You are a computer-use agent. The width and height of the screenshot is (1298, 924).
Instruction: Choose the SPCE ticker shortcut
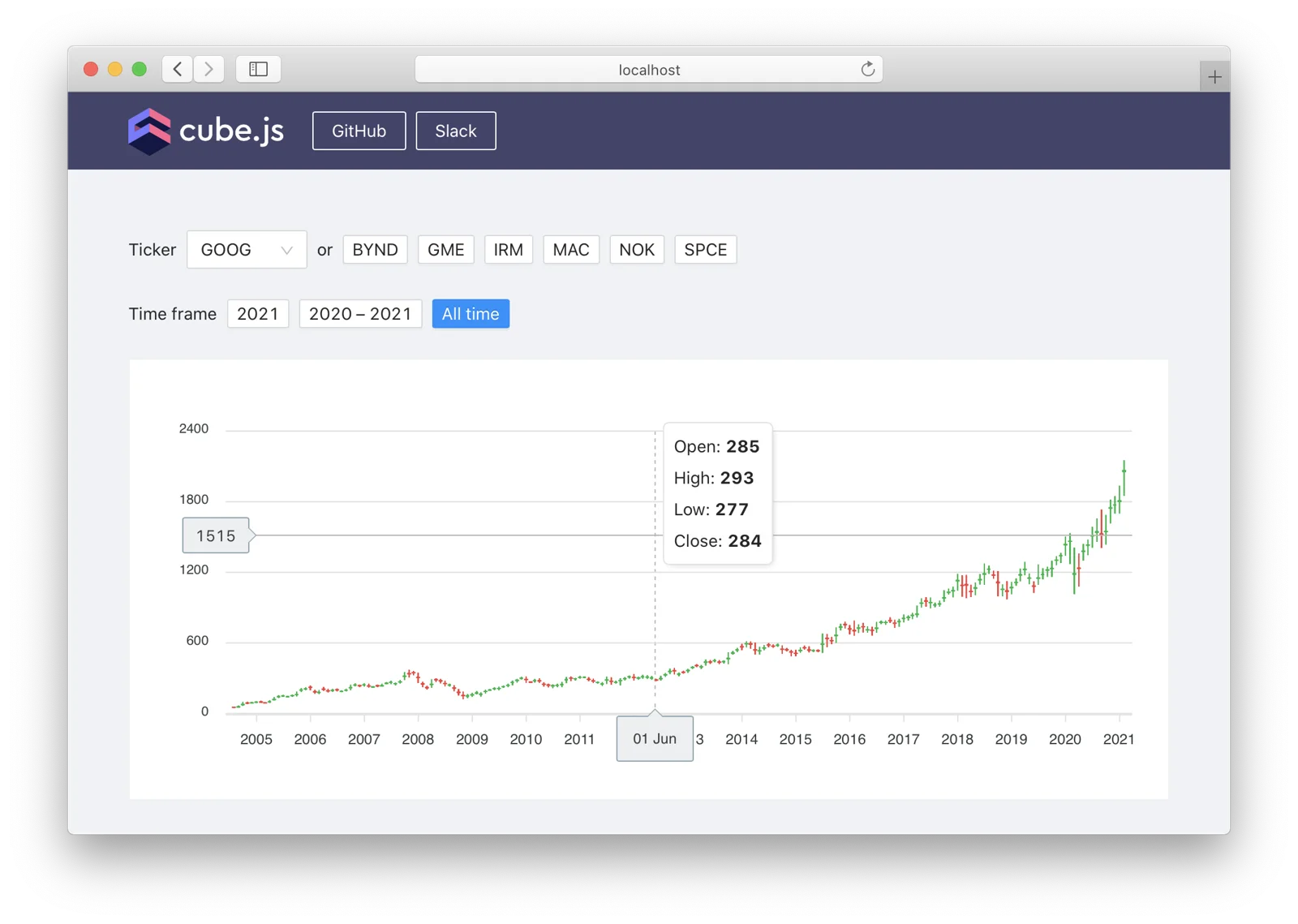(705, 250)
